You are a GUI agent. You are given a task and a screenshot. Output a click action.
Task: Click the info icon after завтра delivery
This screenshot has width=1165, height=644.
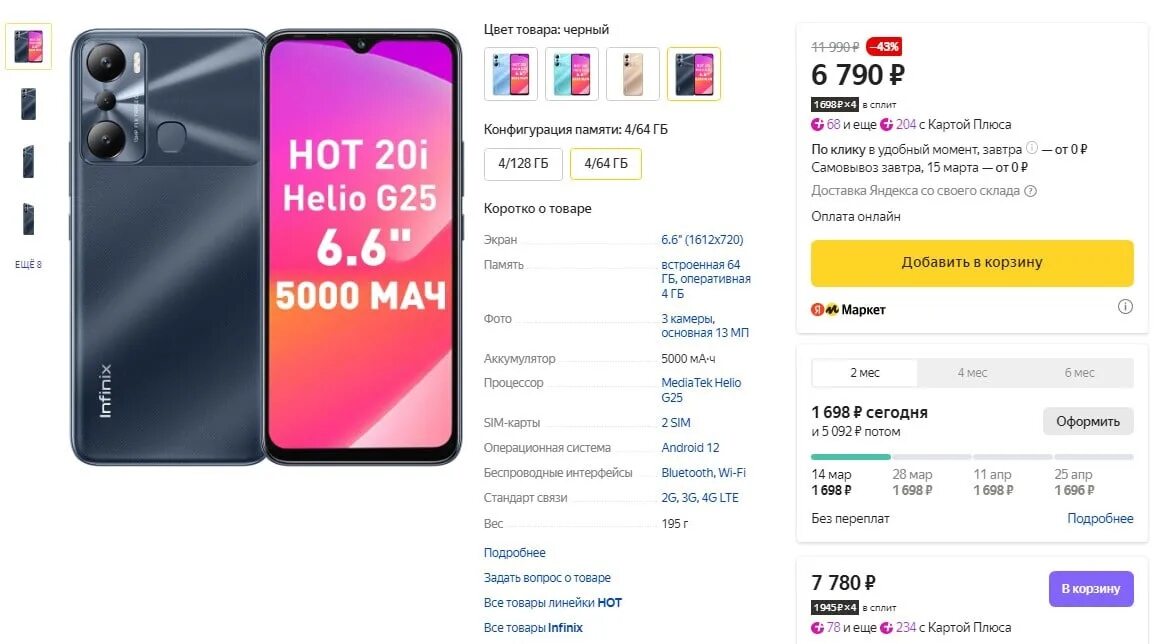pos(1031,148)
